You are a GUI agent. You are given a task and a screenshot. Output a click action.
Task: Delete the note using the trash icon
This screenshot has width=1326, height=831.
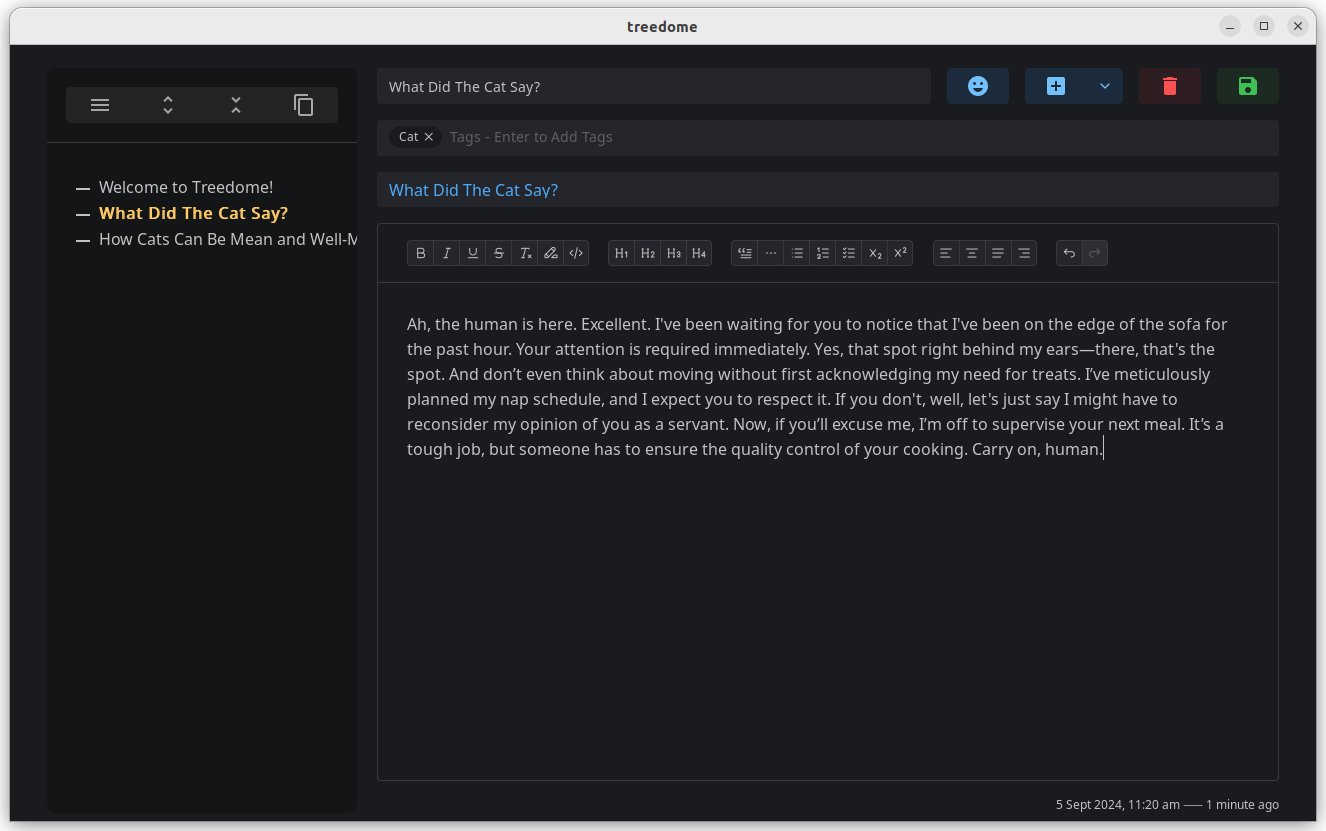[x=1169, y=86]
